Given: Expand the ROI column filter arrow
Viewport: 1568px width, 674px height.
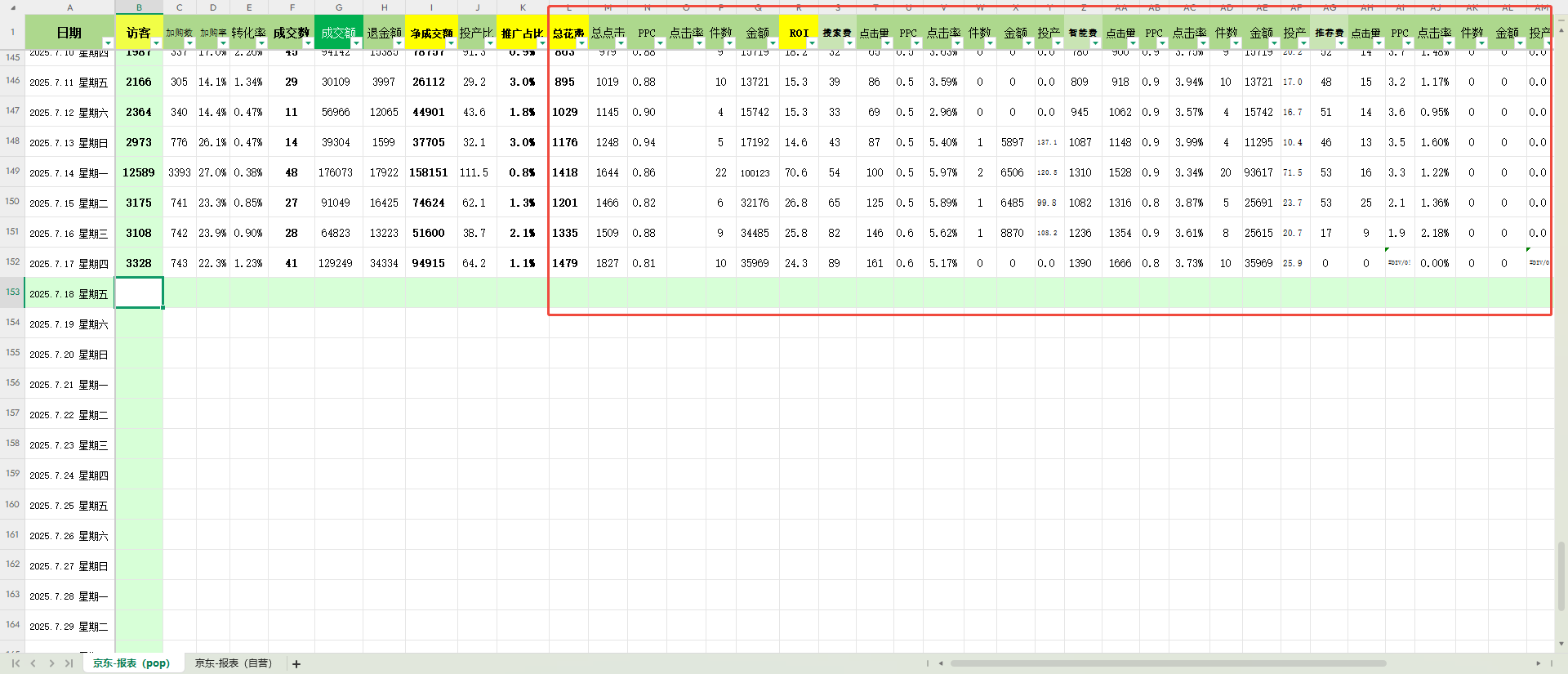Looking at the screenshot, I should pyautogui.click(x=811, y=43).
